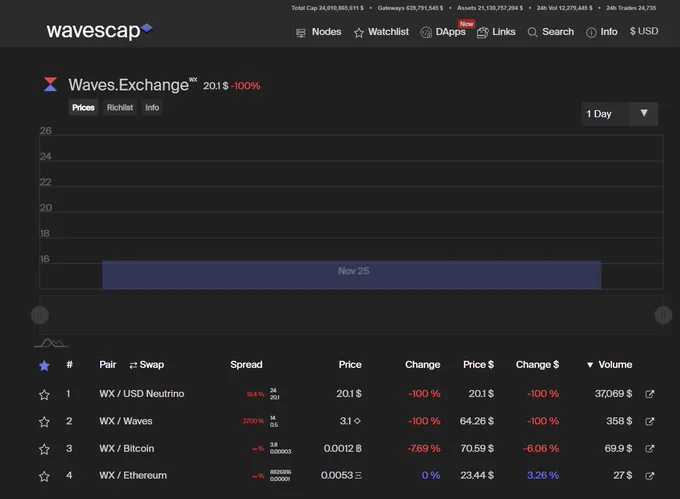680x499 pixels.
Task: Open the DApps page
Action: (443, 32)
